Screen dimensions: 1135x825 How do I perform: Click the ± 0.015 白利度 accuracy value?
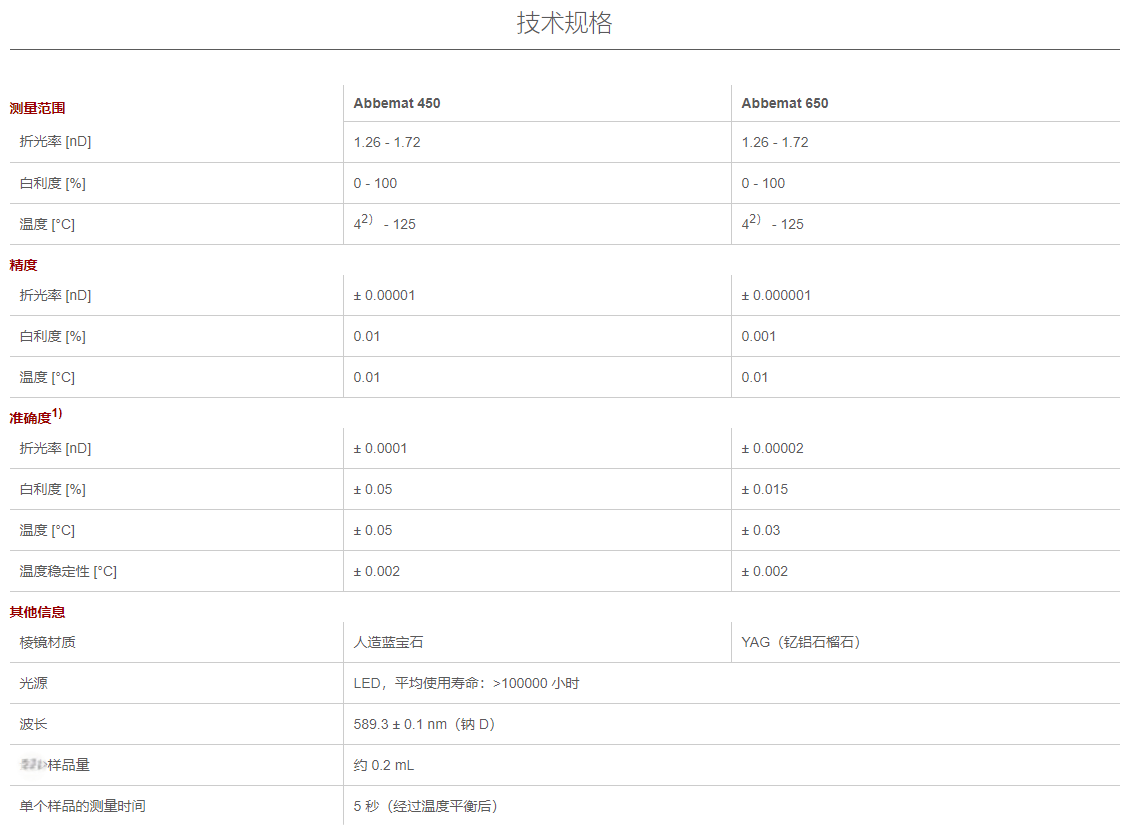click(x=764, y=489)
